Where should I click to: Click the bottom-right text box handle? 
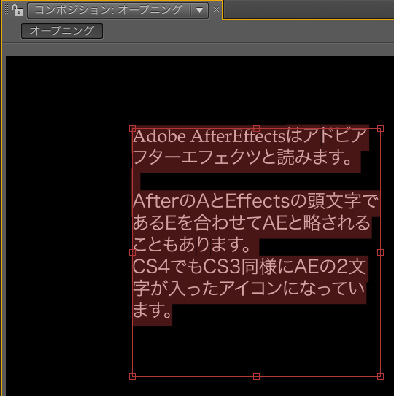[380, 376]
